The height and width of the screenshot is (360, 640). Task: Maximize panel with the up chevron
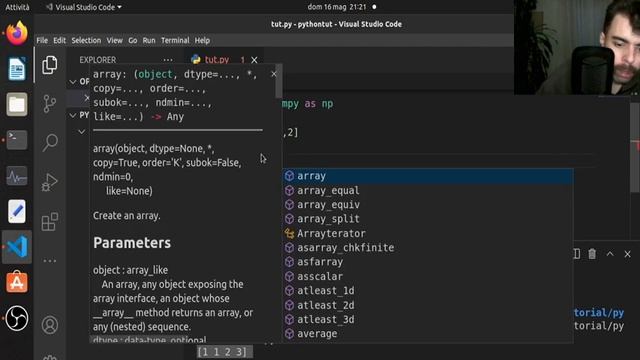click(610, 254)
